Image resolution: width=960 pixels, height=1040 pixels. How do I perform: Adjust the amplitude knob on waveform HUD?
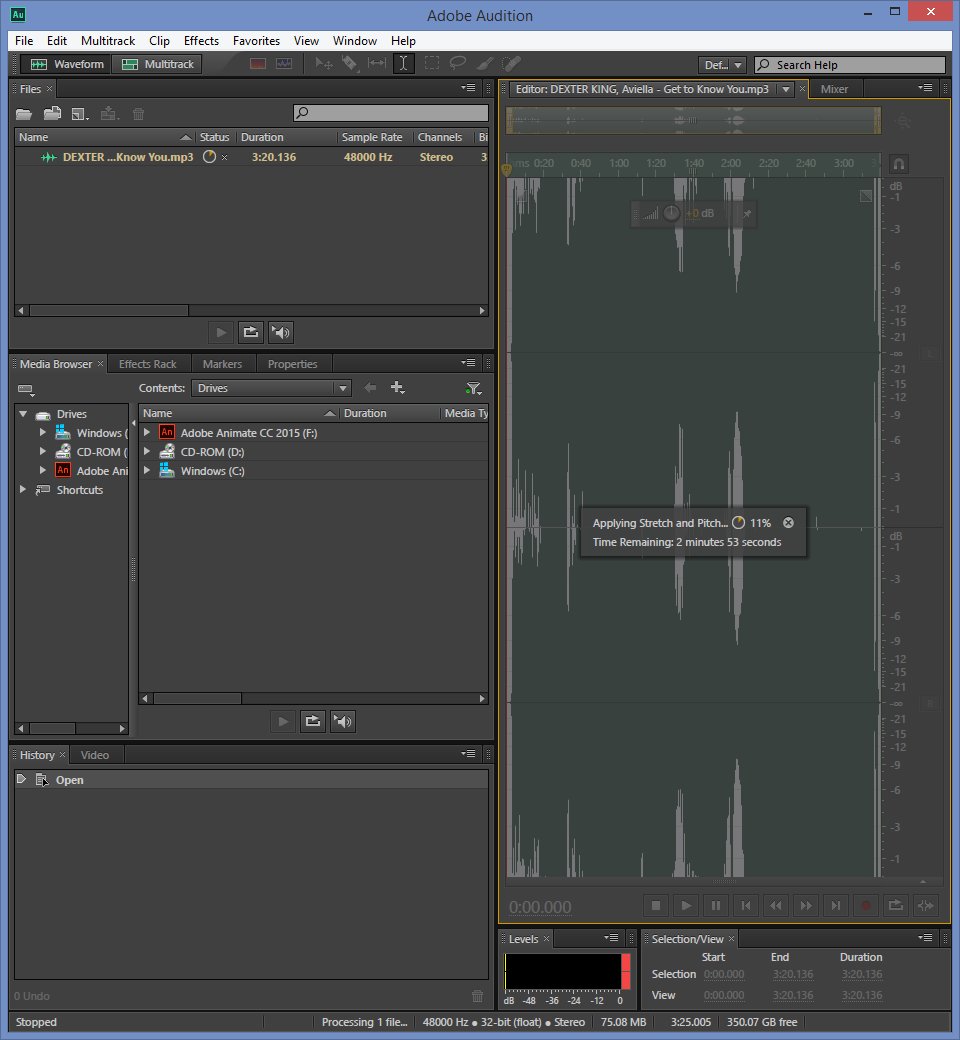point(671,213)
